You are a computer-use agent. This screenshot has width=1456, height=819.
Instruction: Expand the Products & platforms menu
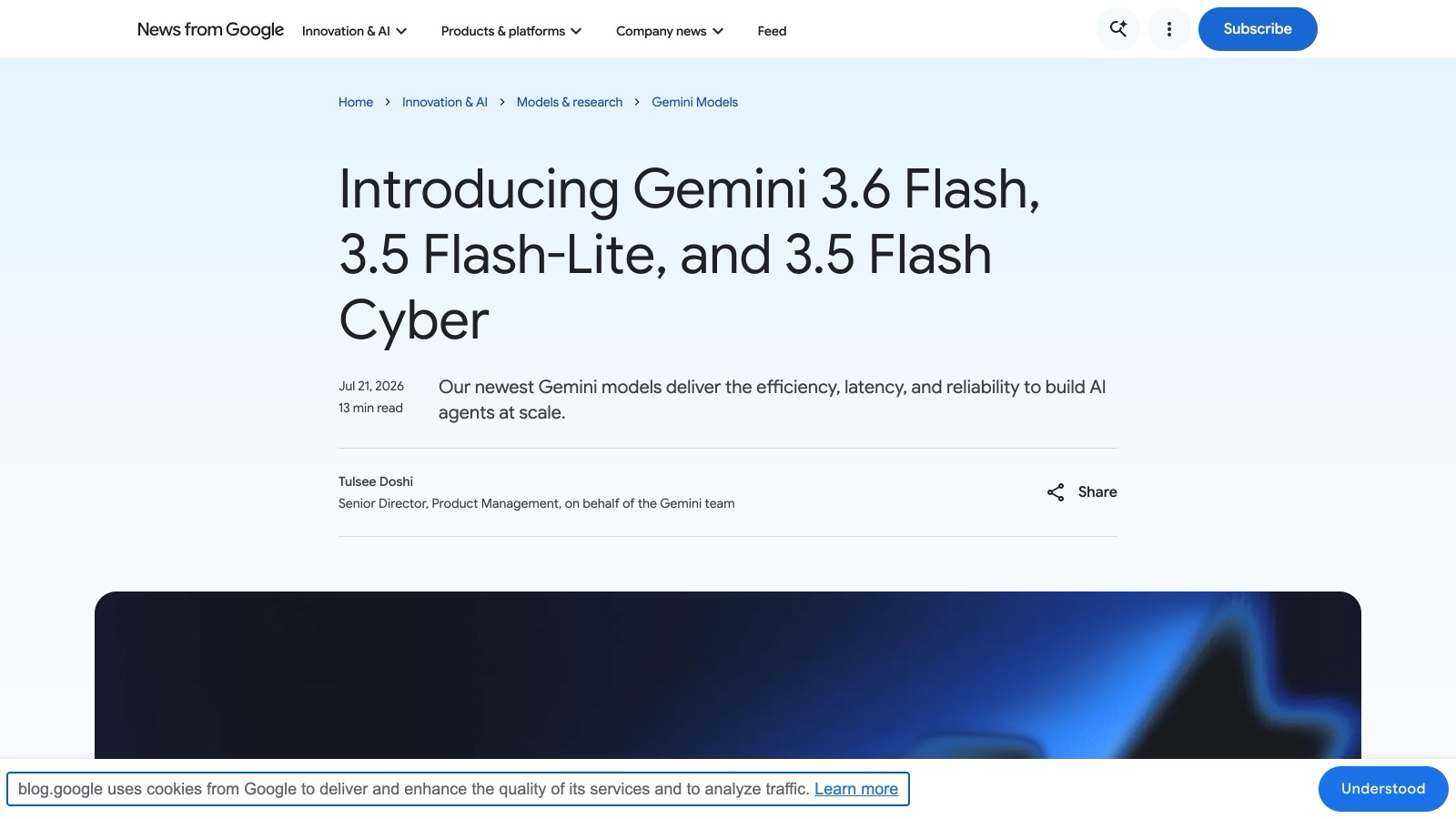click(511, 31)
